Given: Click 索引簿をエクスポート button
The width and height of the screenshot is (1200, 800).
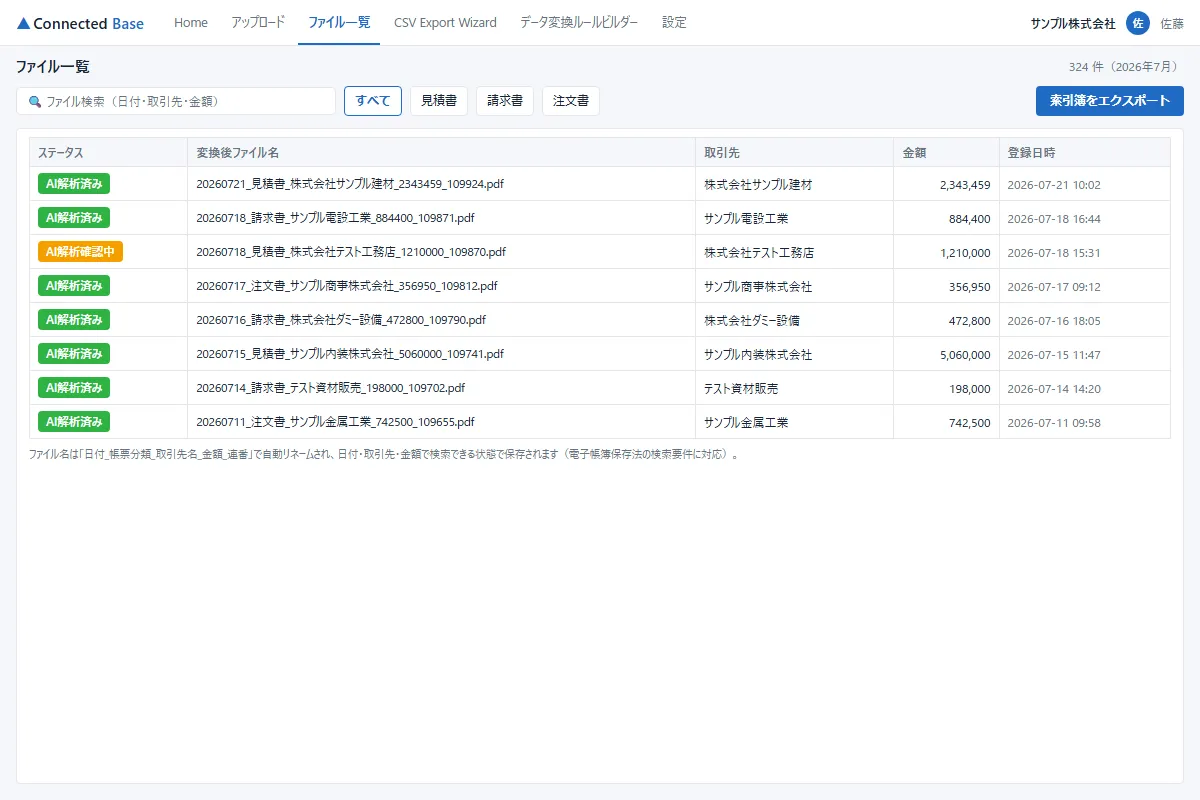Looking at the screenshot, I should pos(1110,101).
